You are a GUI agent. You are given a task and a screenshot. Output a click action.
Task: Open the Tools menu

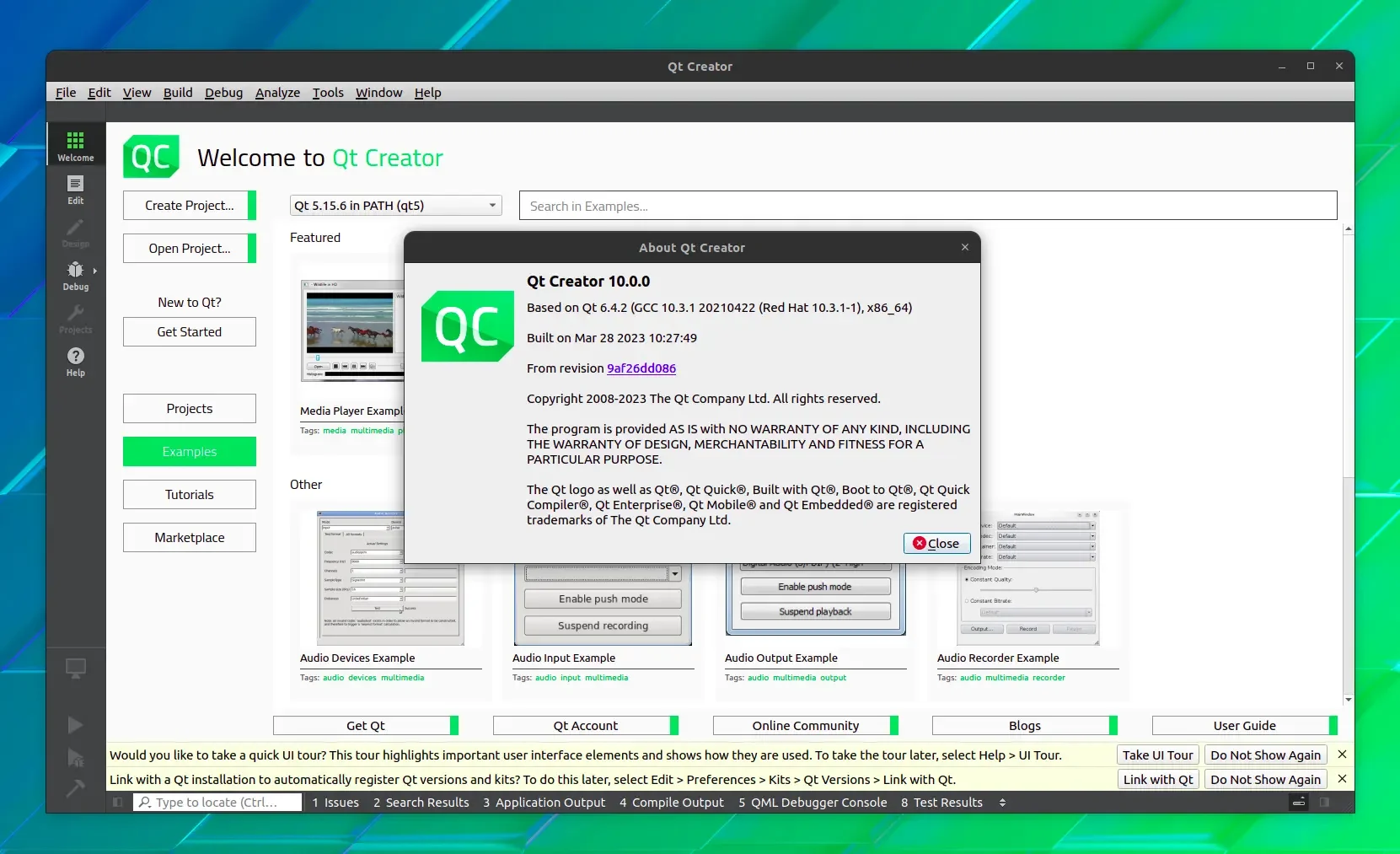pyautogui.click(x=328, y=93)
